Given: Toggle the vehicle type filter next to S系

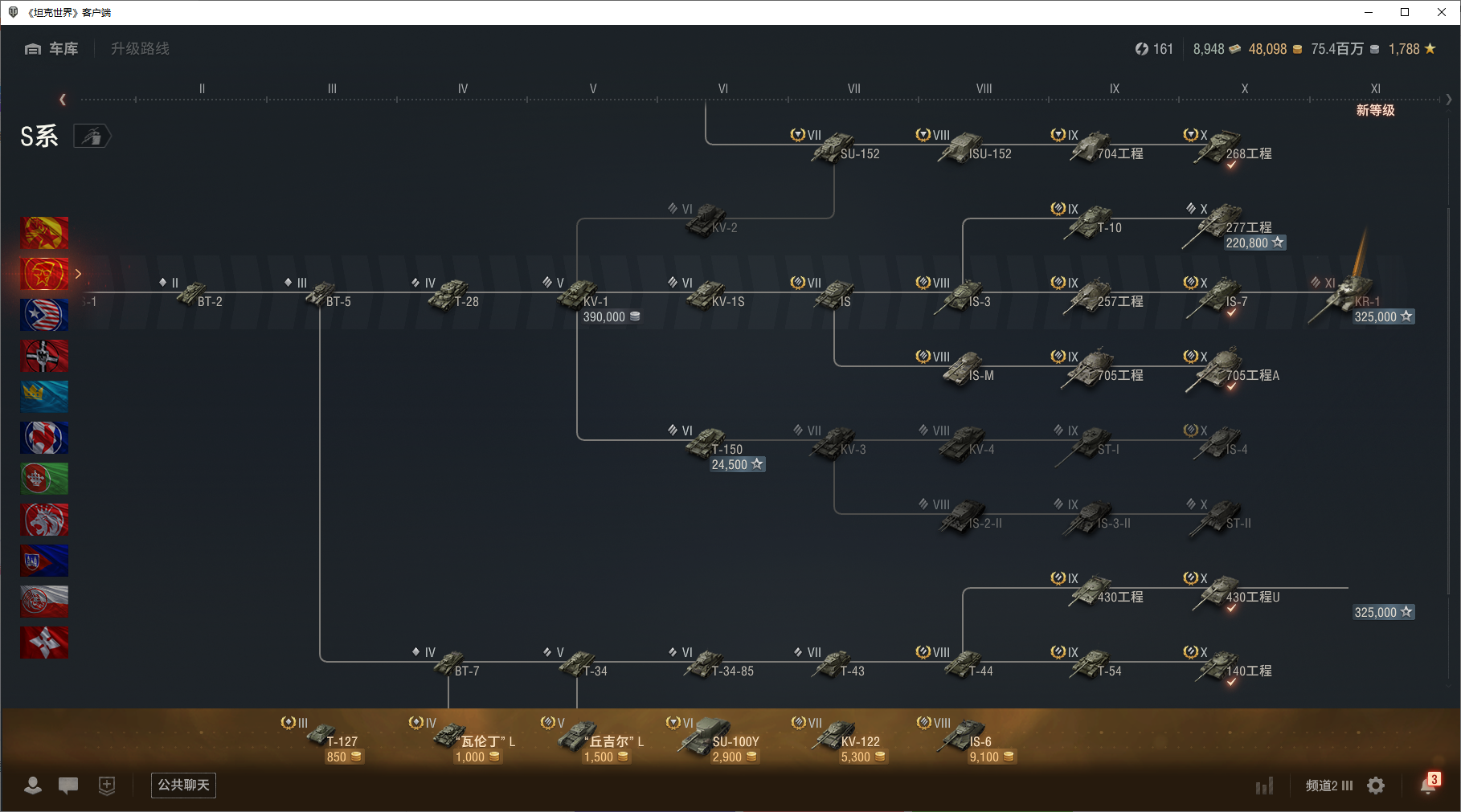Looking at the screenshot, I should click(92, 137).
